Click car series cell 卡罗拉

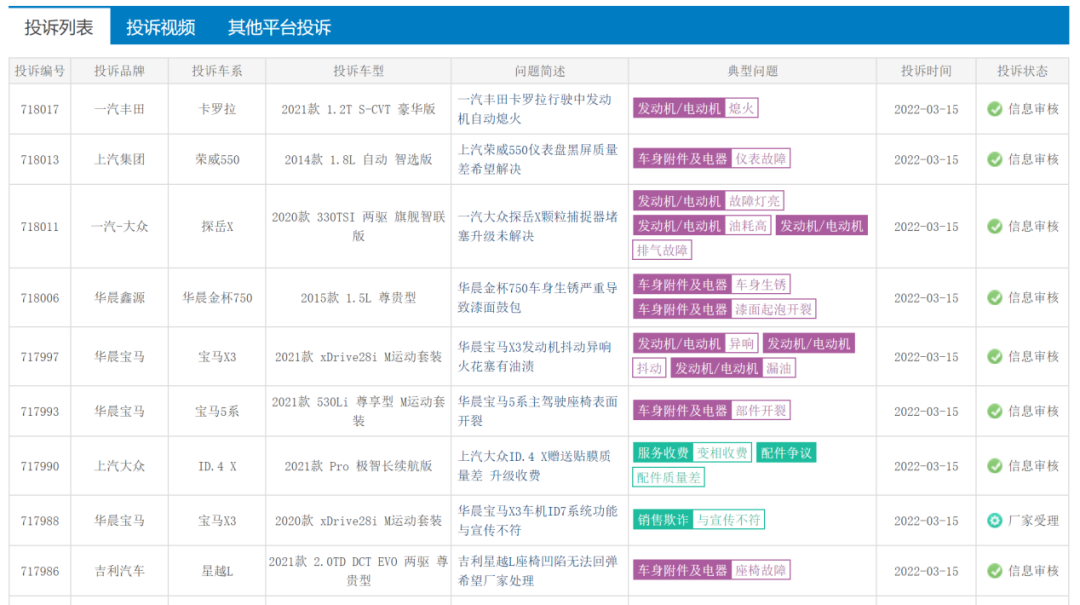click(x=217, y=109)
